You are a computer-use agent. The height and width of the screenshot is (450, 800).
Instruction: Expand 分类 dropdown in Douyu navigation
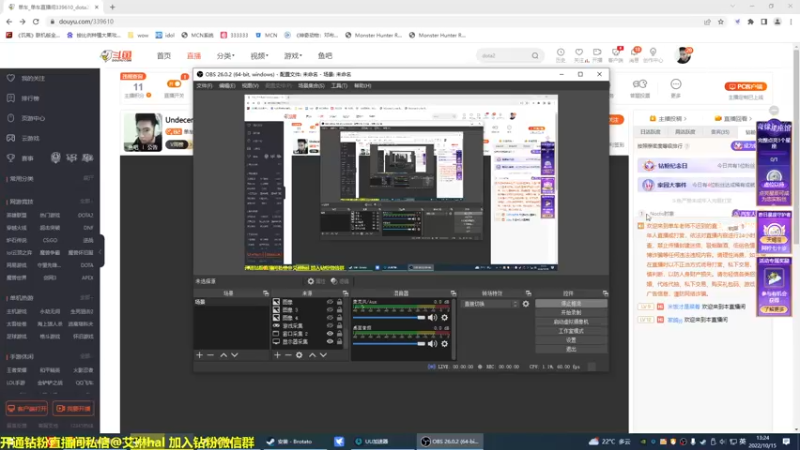(x=225, y=56)
